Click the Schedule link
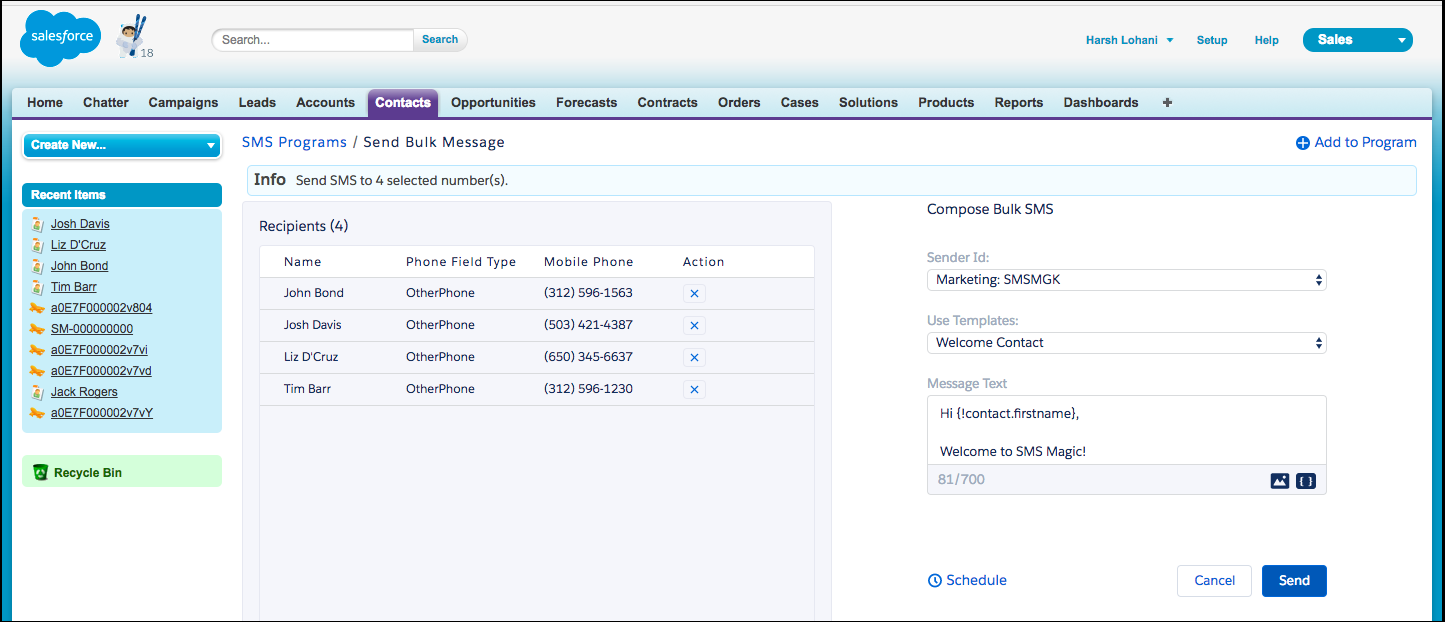The width and height of the screenshot is (1445, 622). [976, 580]
